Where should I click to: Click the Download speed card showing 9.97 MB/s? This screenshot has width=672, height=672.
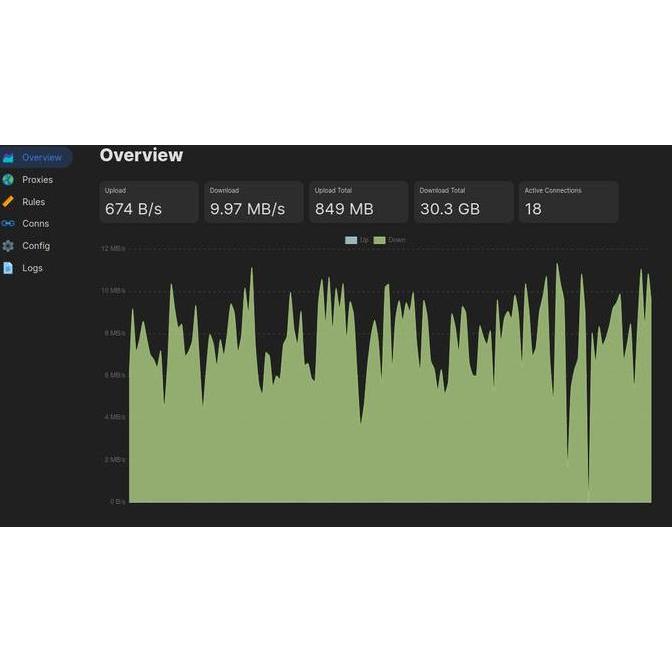[x=253, y=202]
